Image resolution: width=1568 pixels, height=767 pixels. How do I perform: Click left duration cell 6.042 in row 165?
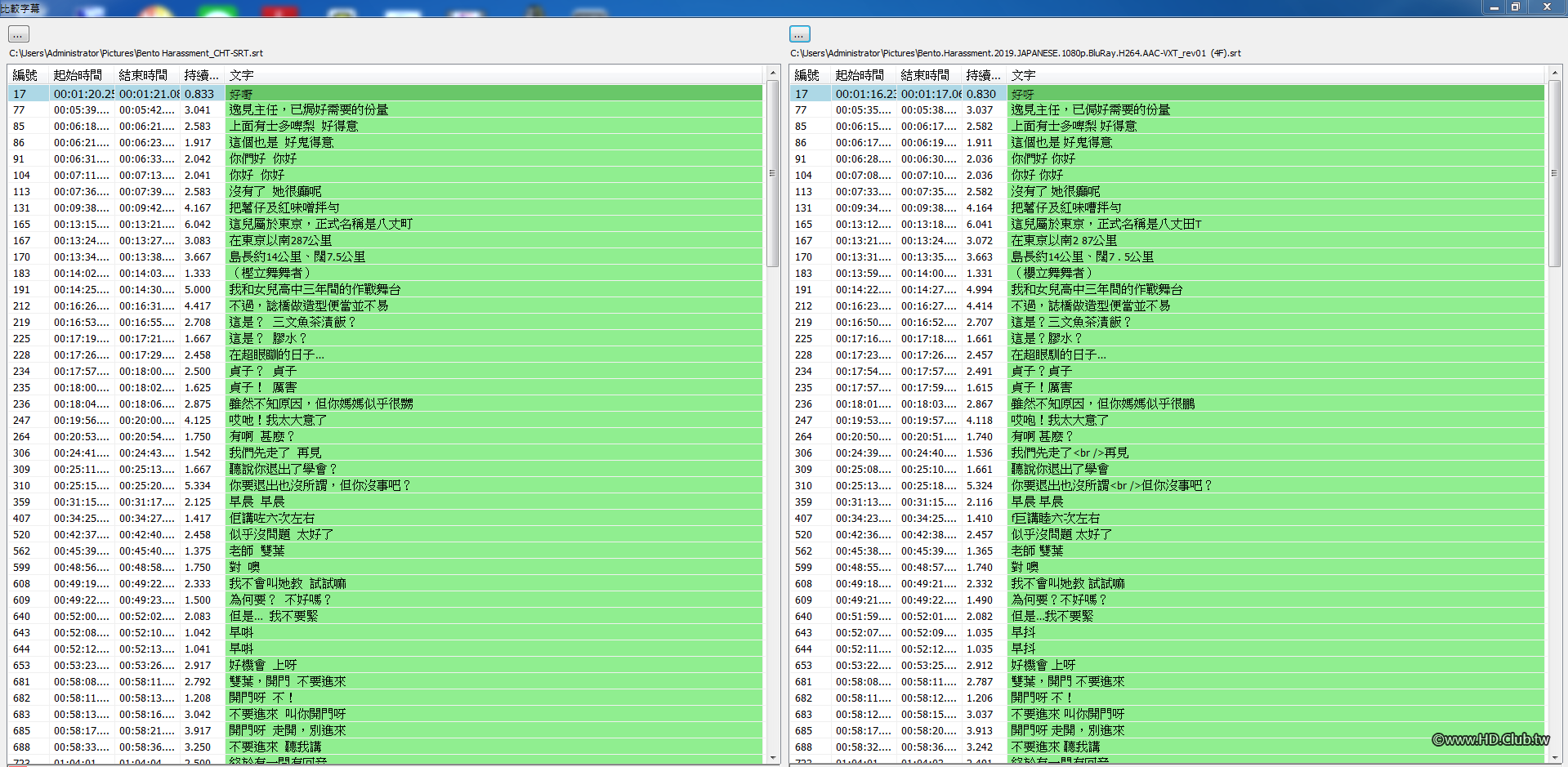(x=198, y=224)
